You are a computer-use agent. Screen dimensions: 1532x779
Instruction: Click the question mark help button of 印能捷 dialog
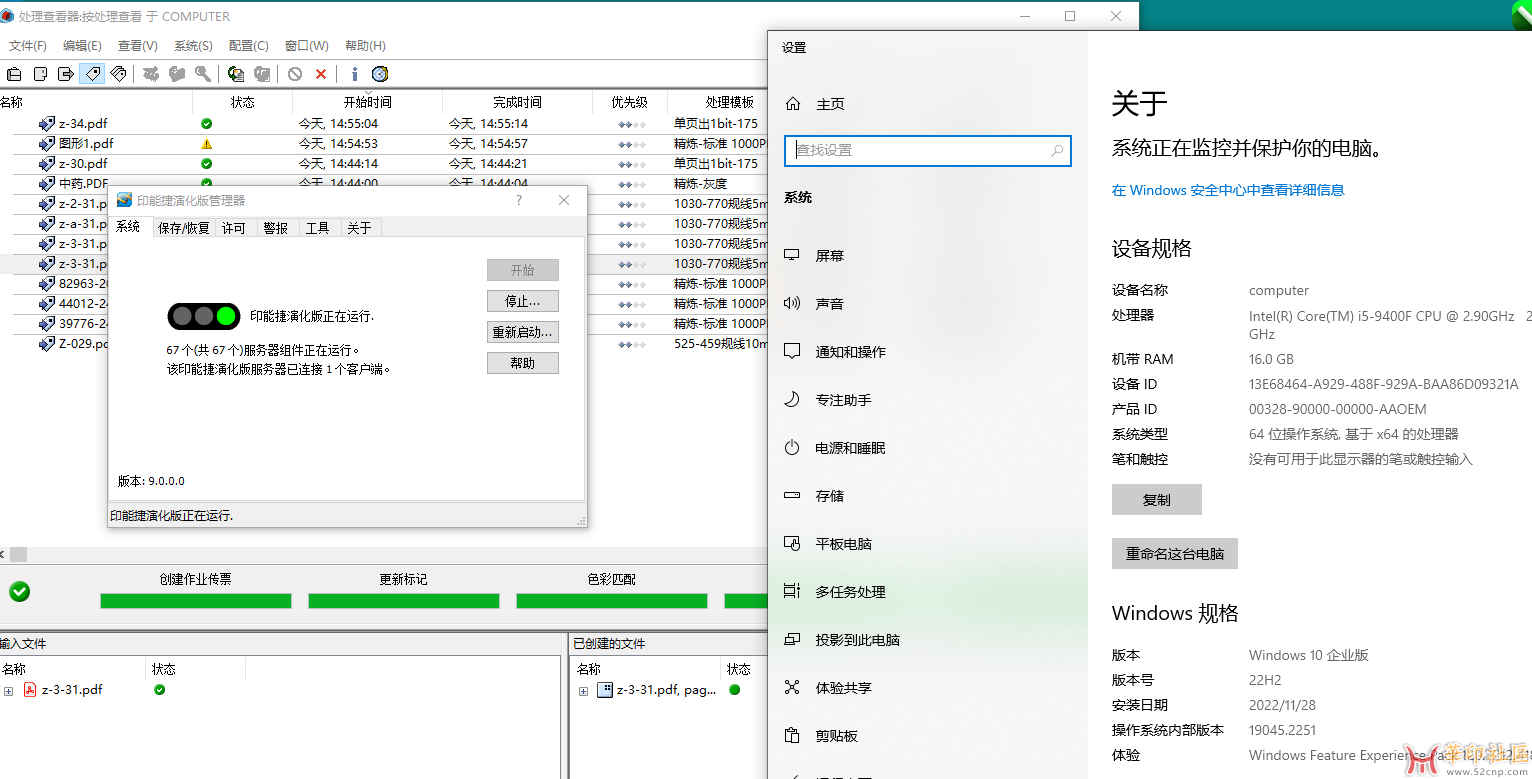coord(518,200)
